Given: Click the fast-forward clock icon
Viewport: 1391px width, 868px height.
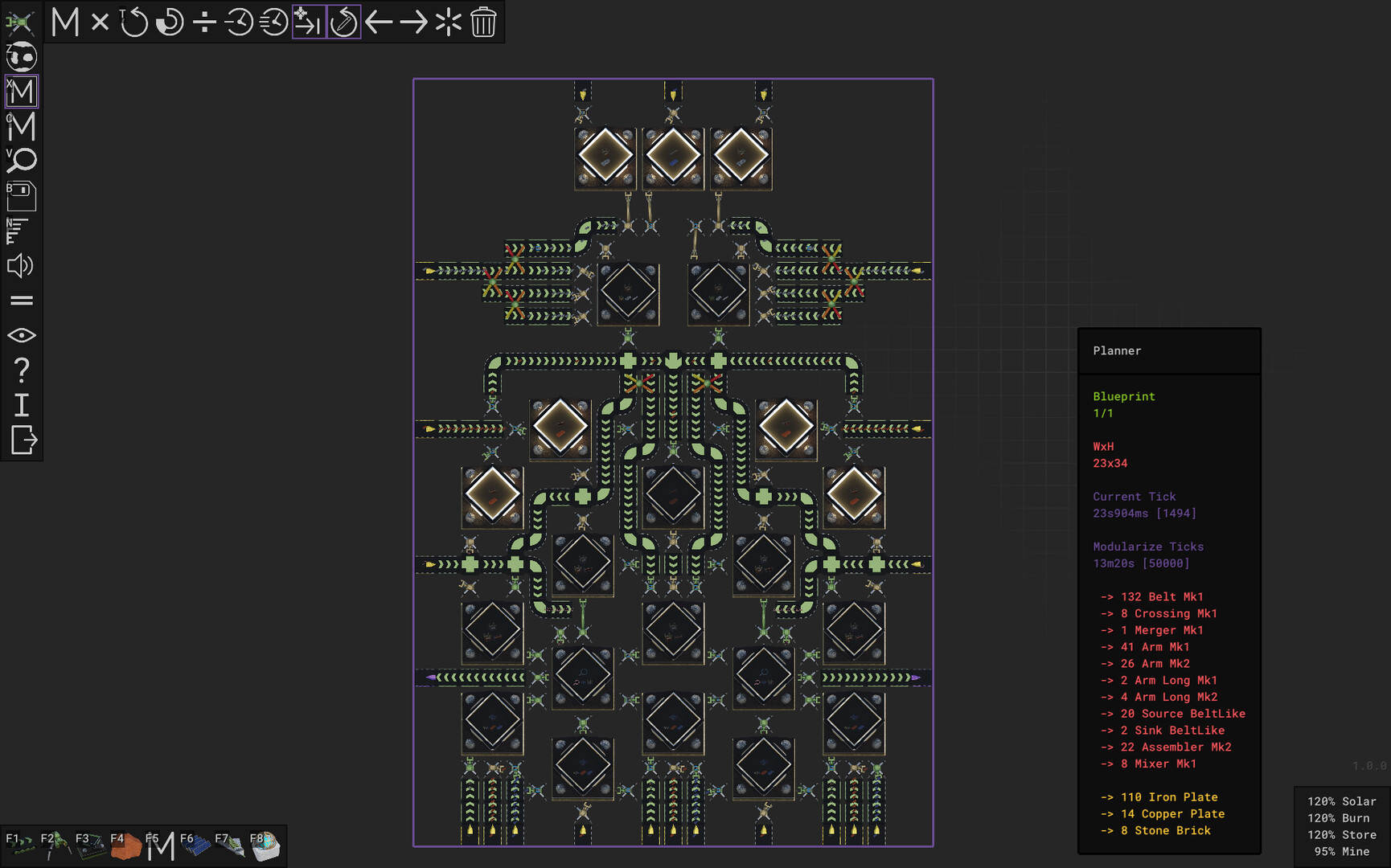Looking at the screenshot, I should (273, 23).
